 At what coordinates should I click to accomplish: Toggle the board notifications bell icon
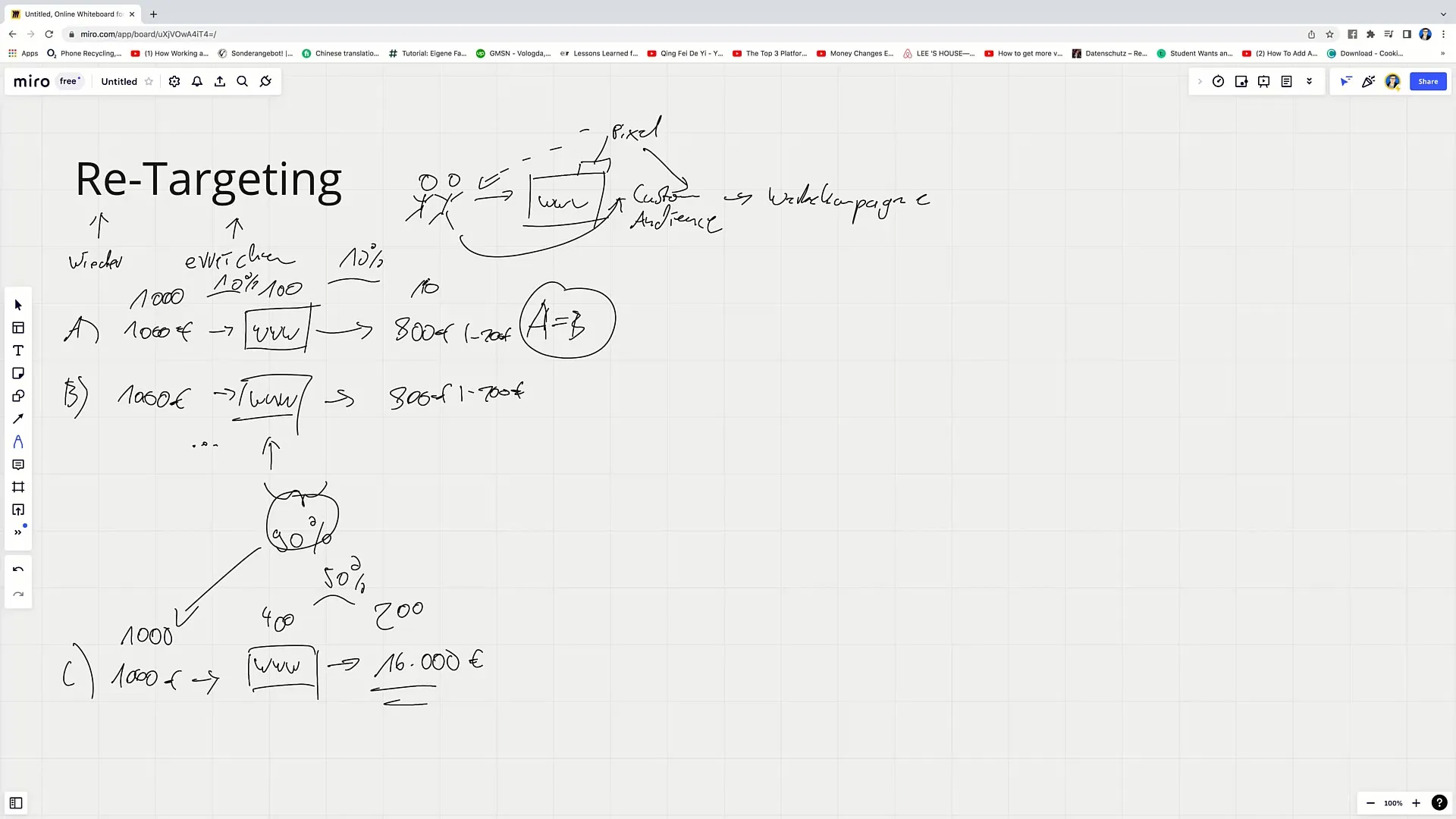click(197, 81)
